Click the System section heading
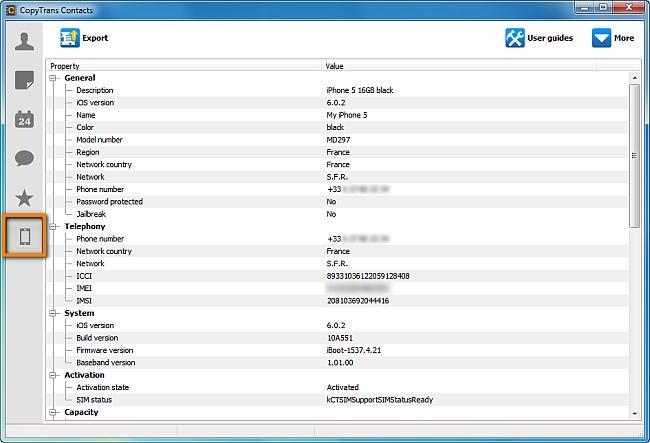The width and height of the screenshot is (650, 443). [79, 313]
